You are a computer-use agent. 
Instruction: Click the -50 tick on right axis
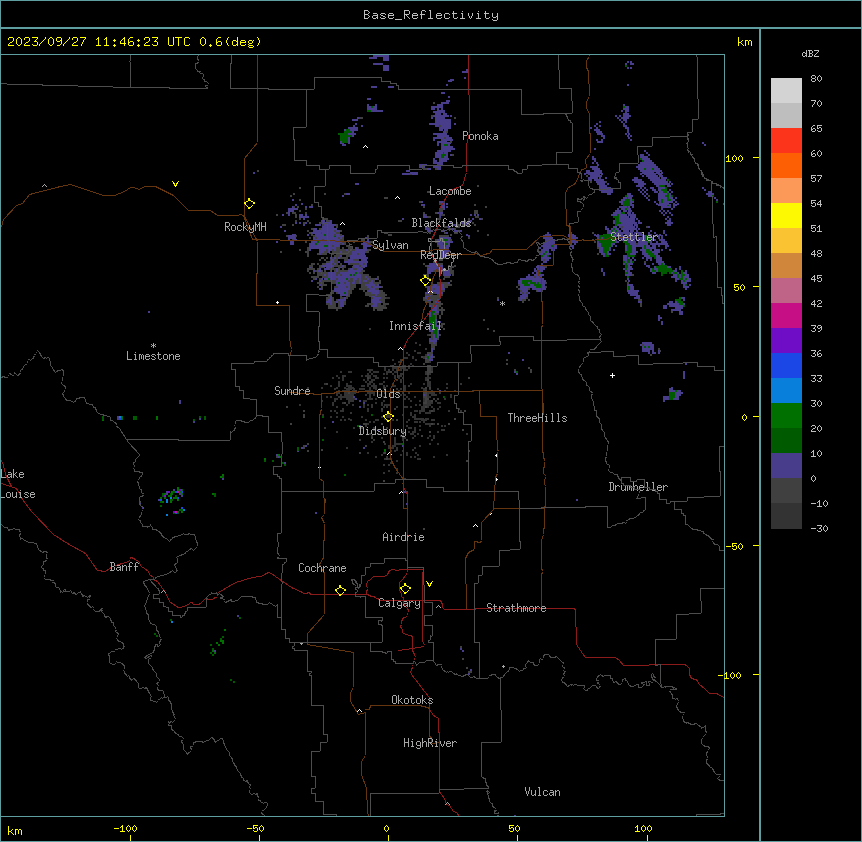pos(734,546)
